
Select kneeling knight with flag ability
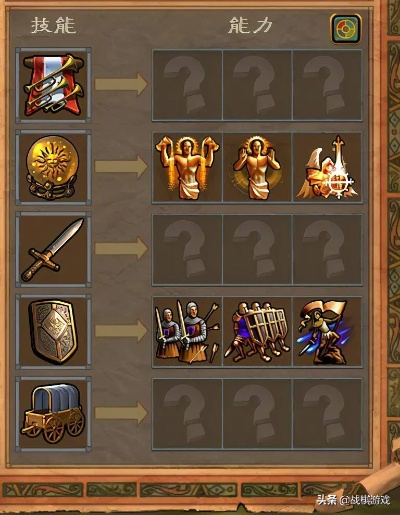[327, 332]
